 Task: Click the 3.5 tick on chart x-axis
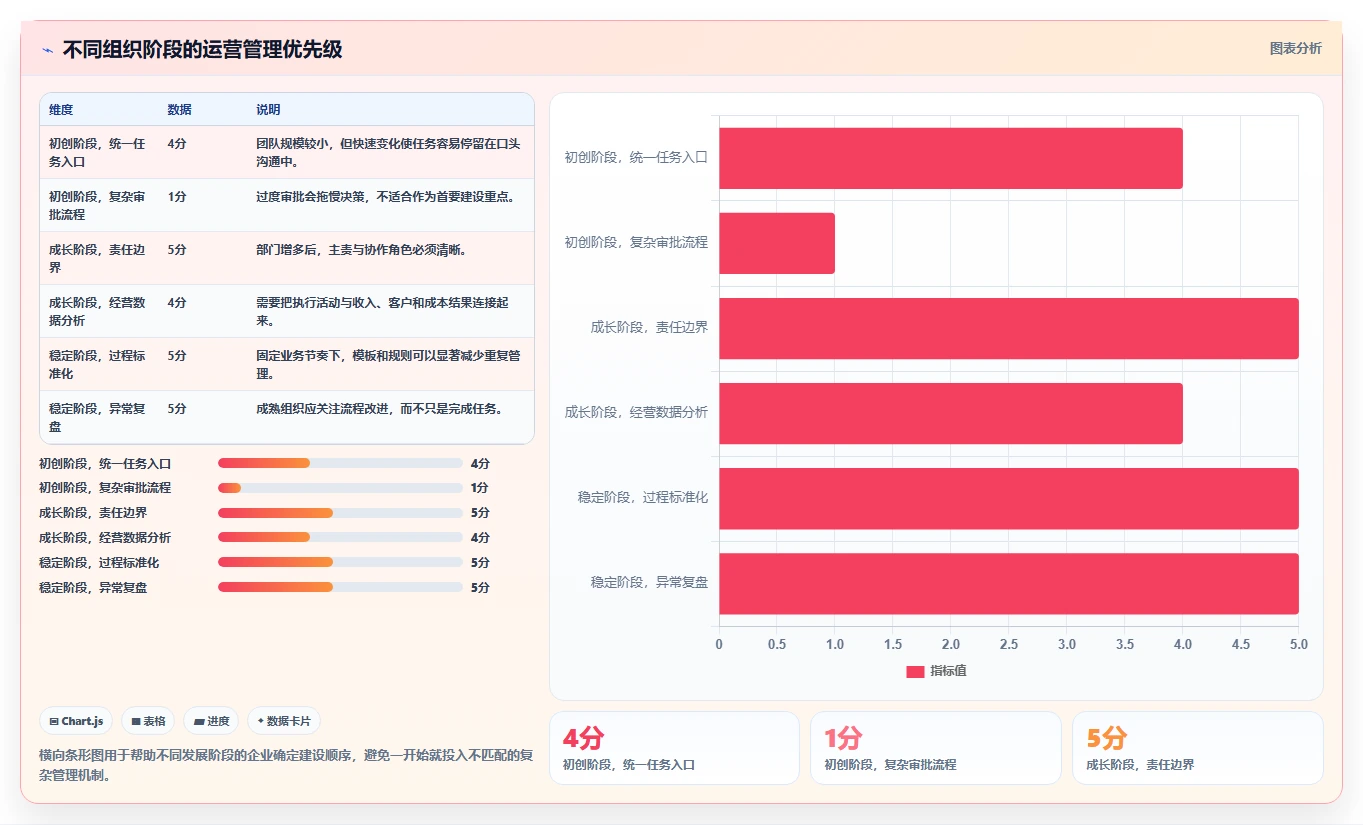pyautogui.click(x=1125, y=645)
